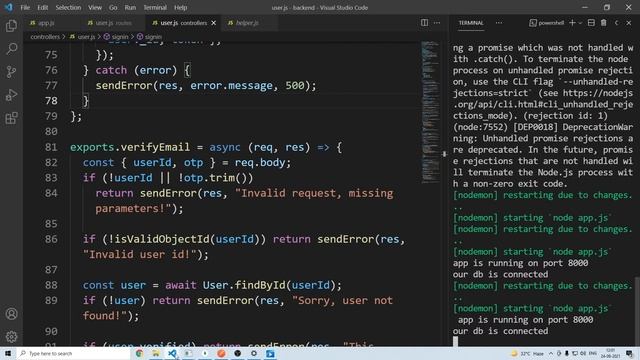Click the first signin breadcrumb symbol
The image size is (640, 360).
(116, 37)
